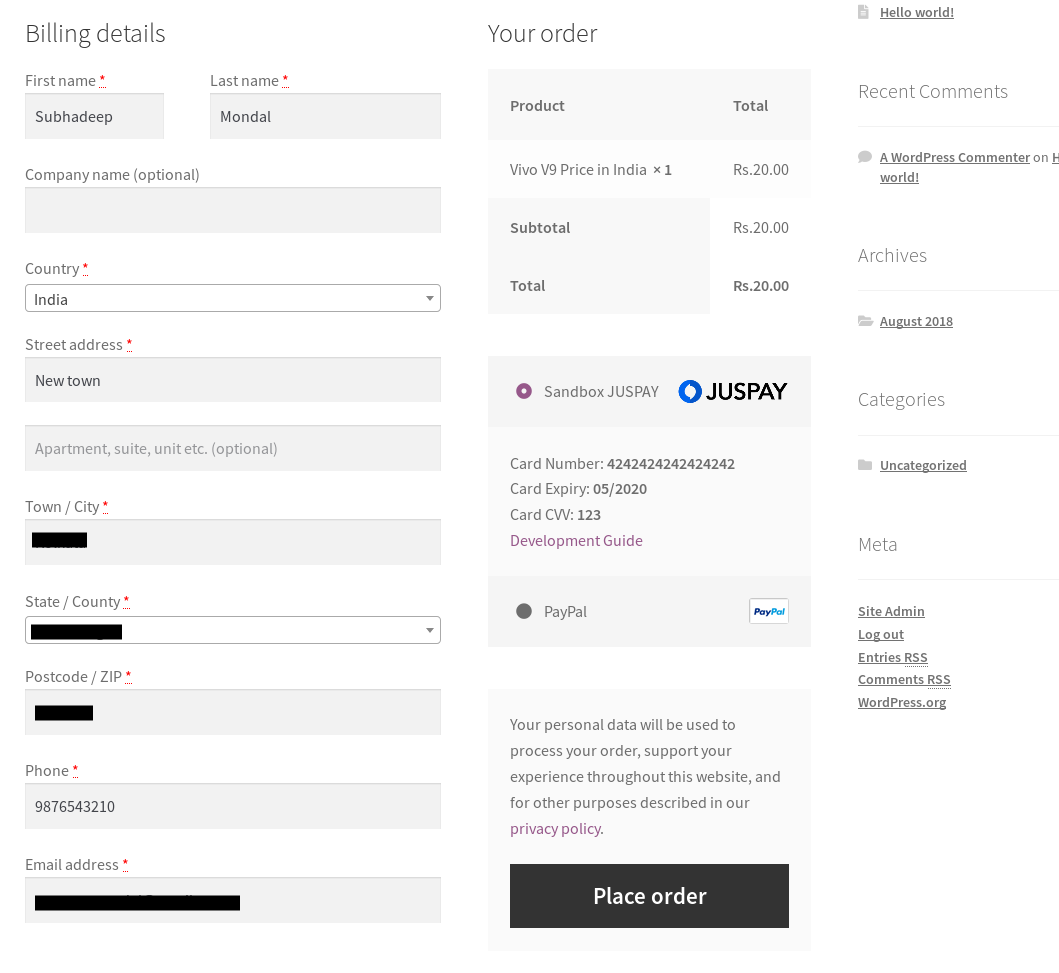This screenshot has width=1059, height=973.
Task: Open the Site Admin meta link
Action: (891, 611)
